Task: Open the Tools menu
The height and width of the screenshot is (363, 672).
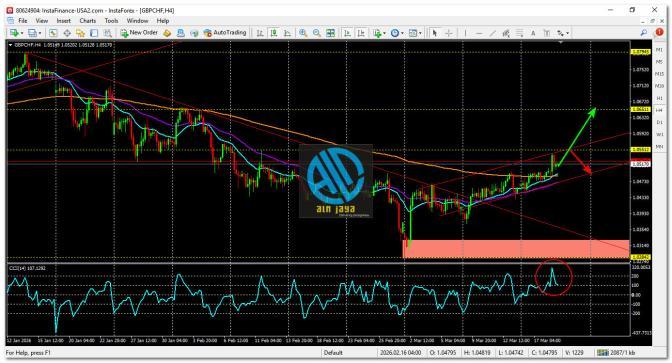Action: click(x=111, y=21)
